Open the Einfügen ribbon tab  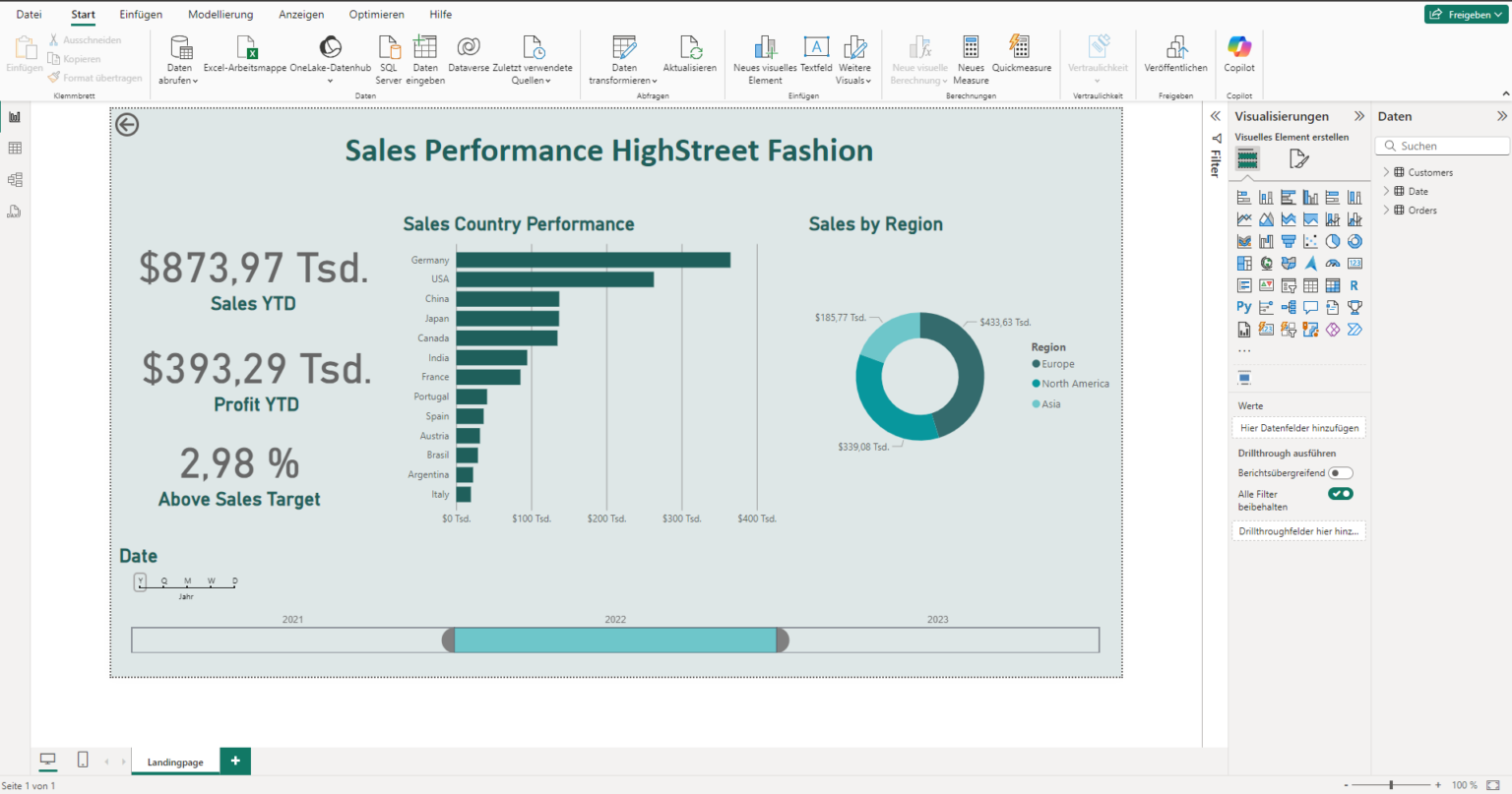(x=141, y=15)
